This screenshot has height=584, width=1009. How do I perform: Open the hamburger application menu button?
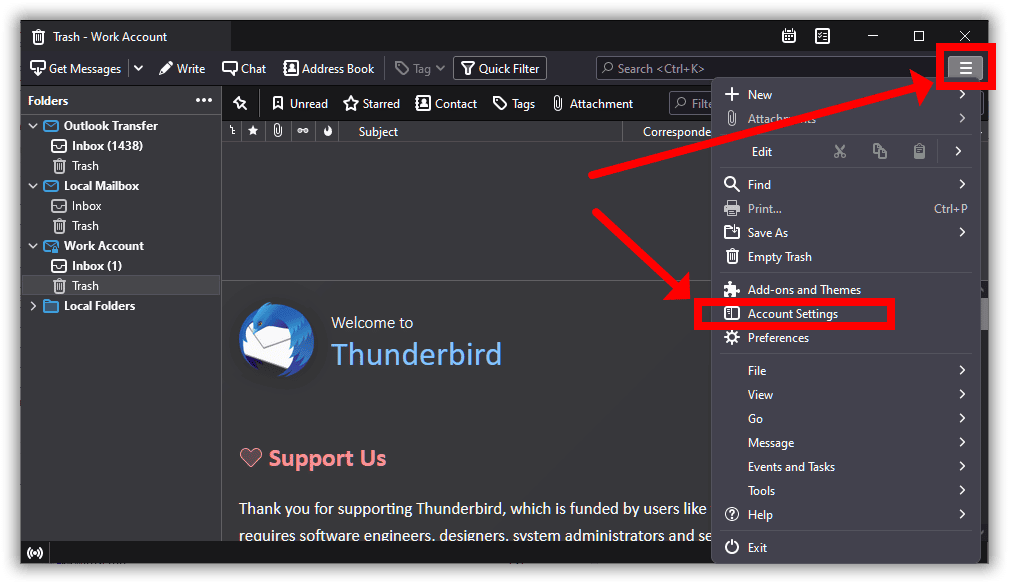pyautogui.click(x=965, y=68)
